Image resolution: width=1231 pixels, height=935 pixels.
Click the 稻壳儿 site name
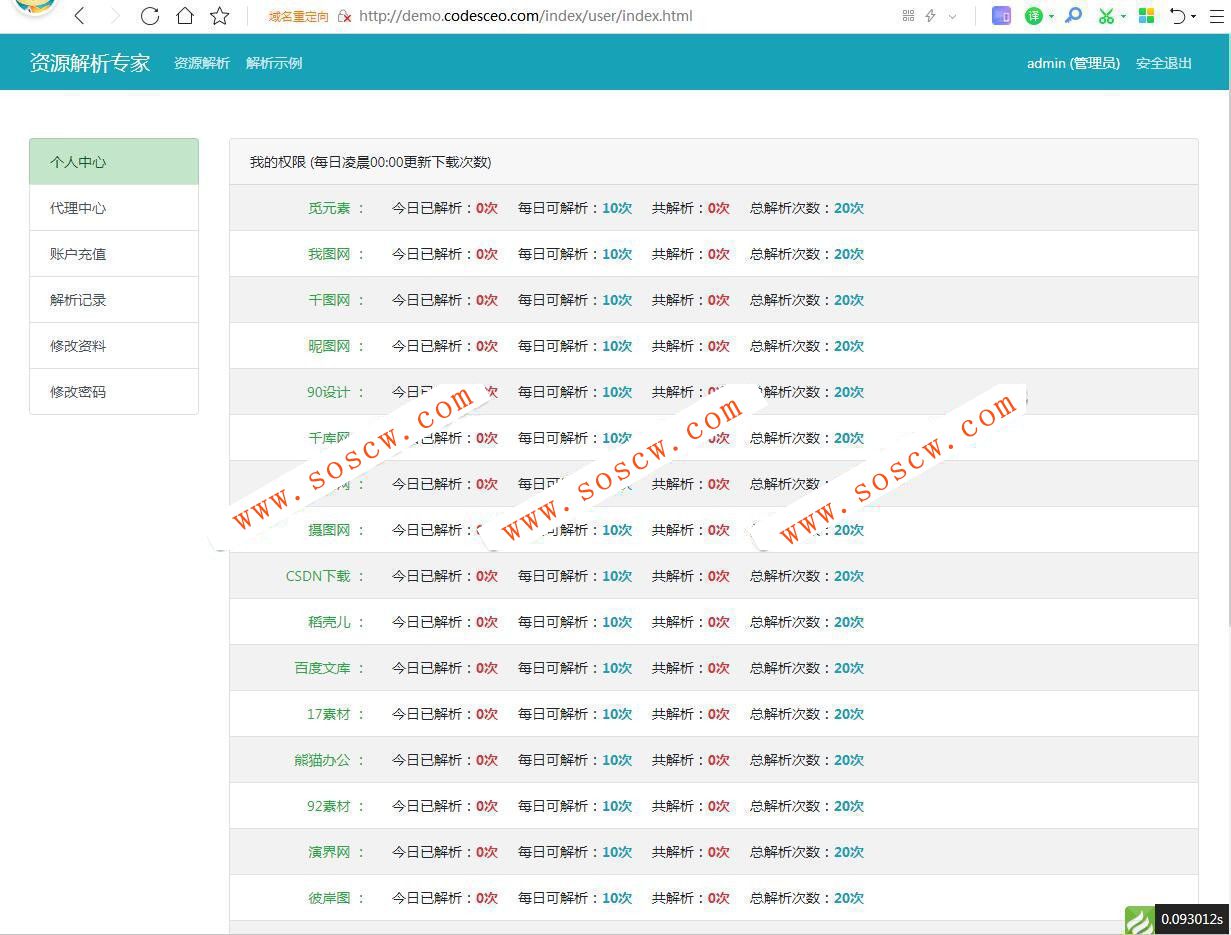coord(329,622)
